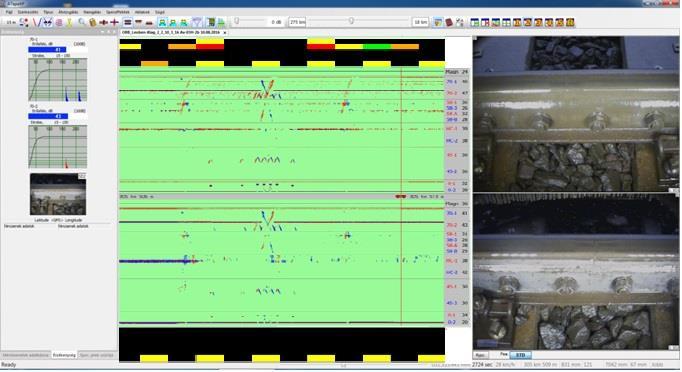Toggle the highlighted panel icon left of red book
Image resolution: width=682 pixels, height=372 pixels.
point(438,22)
